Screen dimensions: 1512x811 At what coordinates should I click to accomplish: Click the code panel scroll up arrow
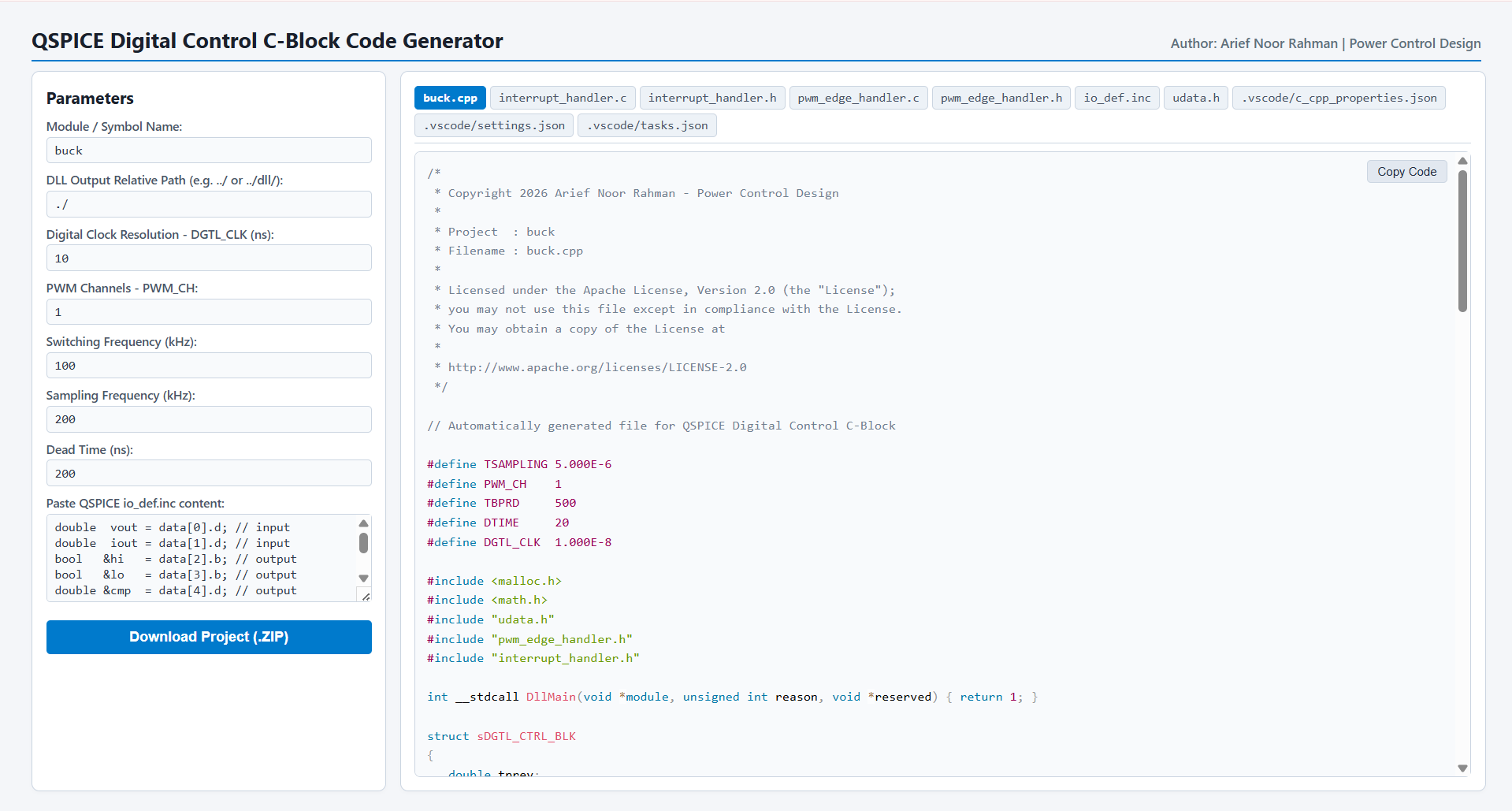click(x=1462, y=161)
